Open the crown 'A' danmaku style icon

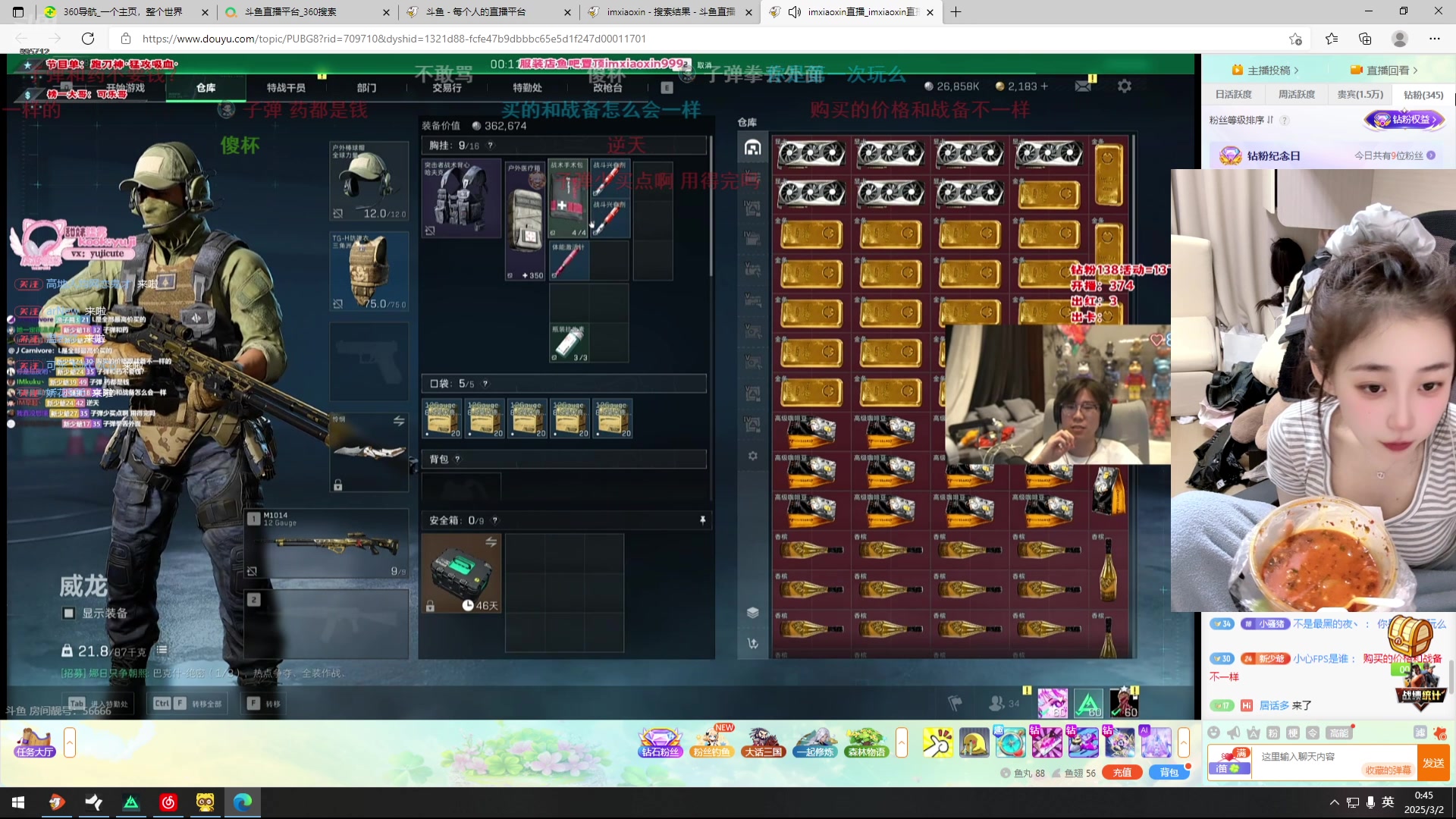tap(1254, 733)
